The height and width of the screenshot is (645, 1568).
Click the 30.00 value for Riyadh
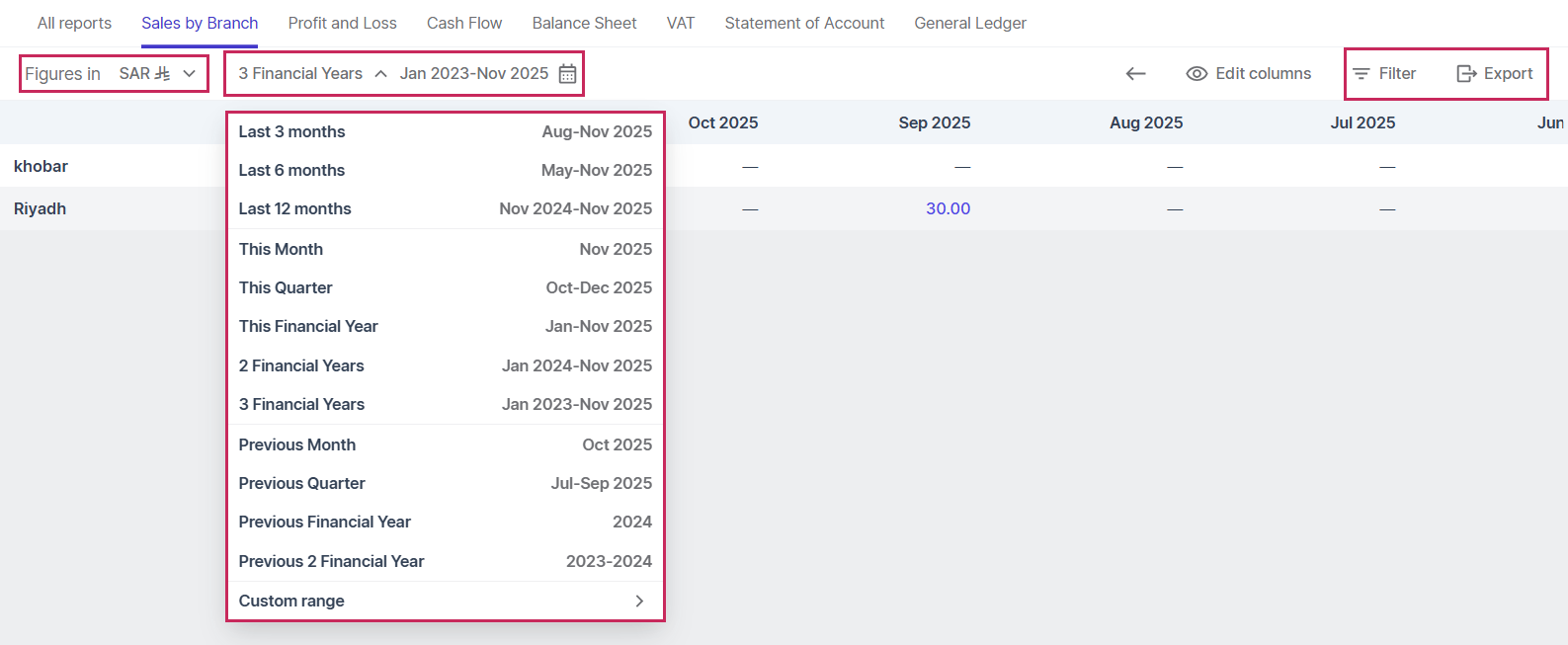[948, 208]
